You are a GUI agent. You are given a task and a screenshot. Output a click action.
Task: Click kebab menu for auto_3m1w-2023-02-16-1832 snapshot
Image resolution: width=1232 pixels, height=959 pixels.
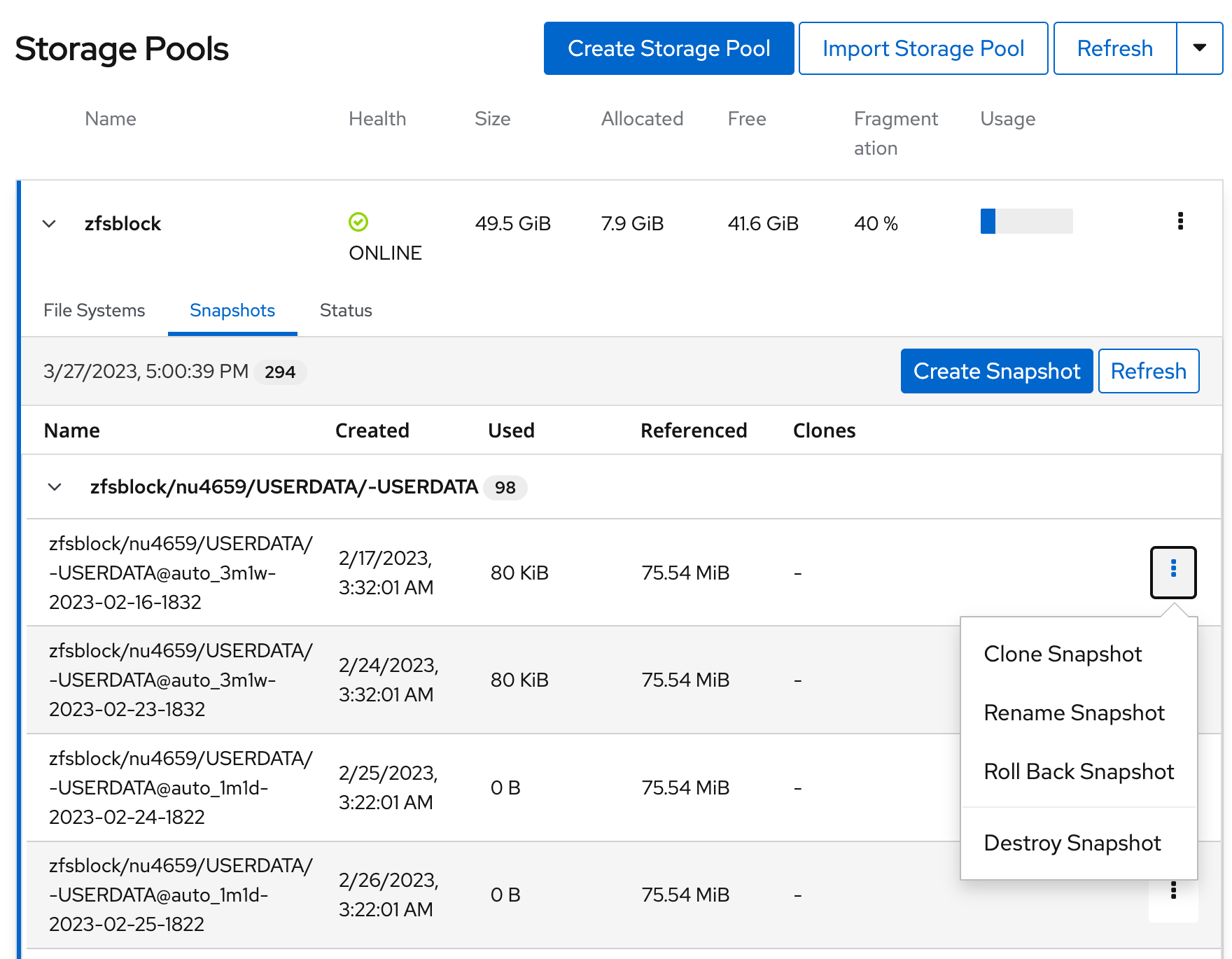point(1173,572)
